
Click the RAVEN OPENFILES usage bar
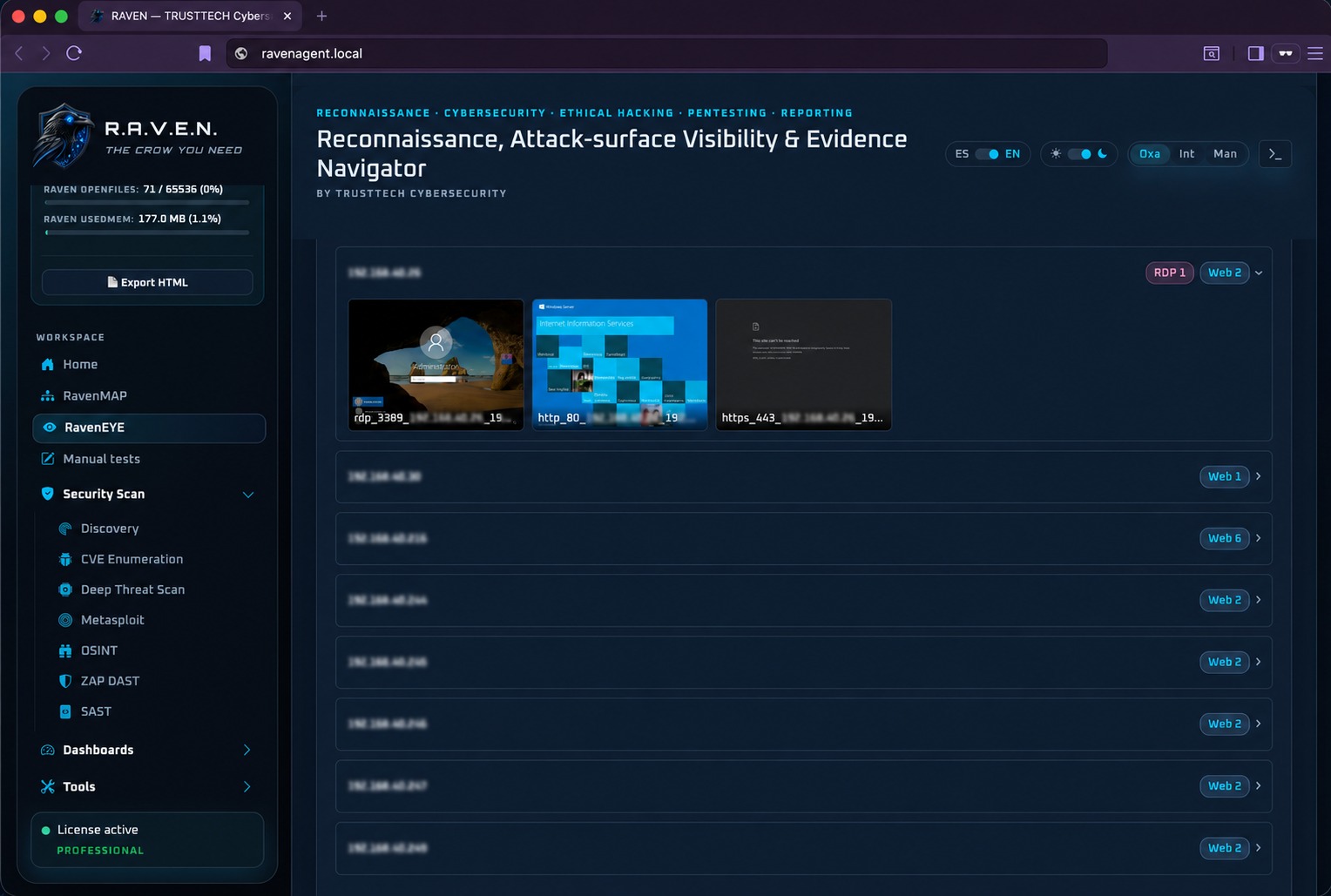tap(147, 202)
